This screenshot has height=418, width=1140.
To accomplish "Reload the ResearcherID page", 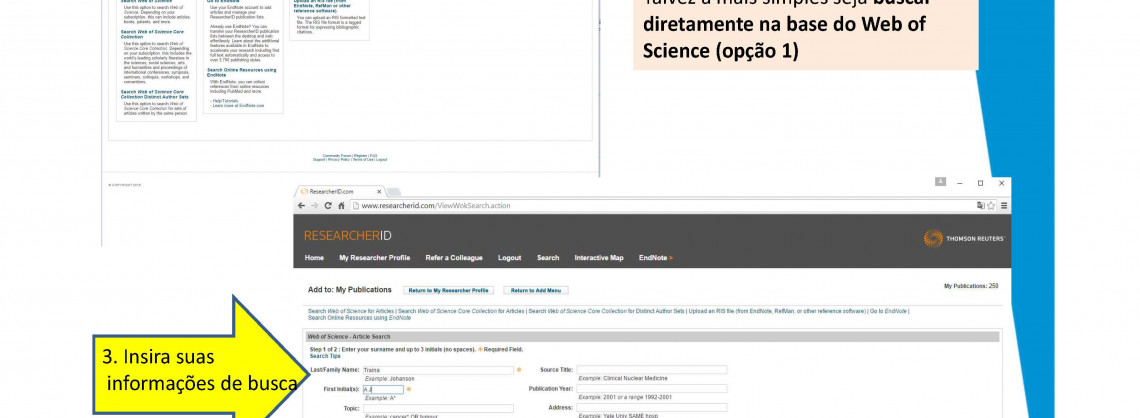I will [328, 206].
